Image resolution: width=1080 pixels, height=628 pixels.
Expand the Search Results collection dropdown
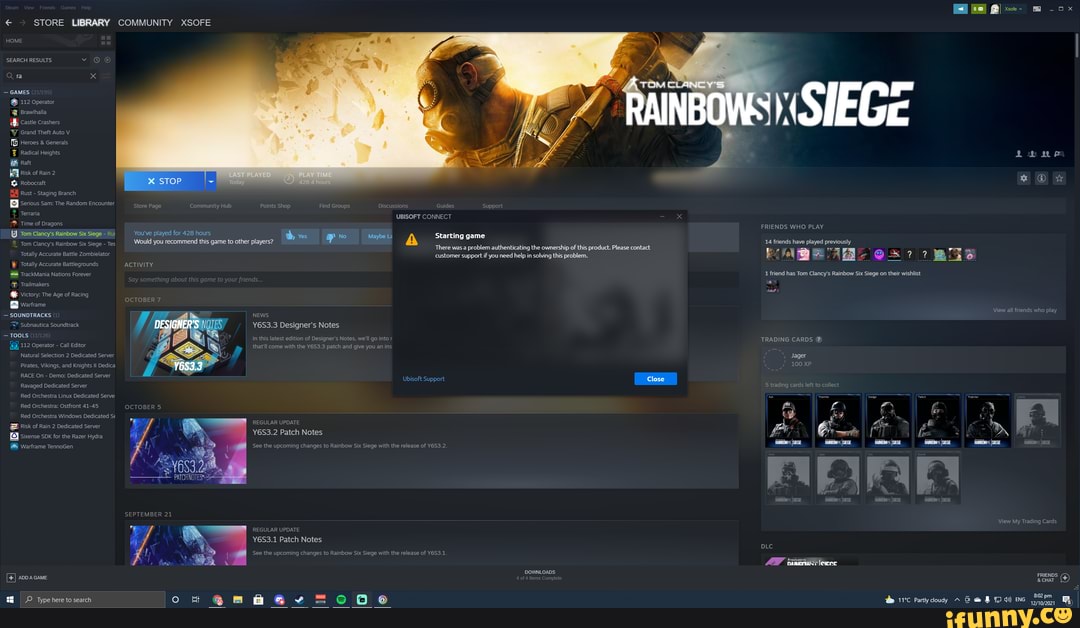[84, 60]
